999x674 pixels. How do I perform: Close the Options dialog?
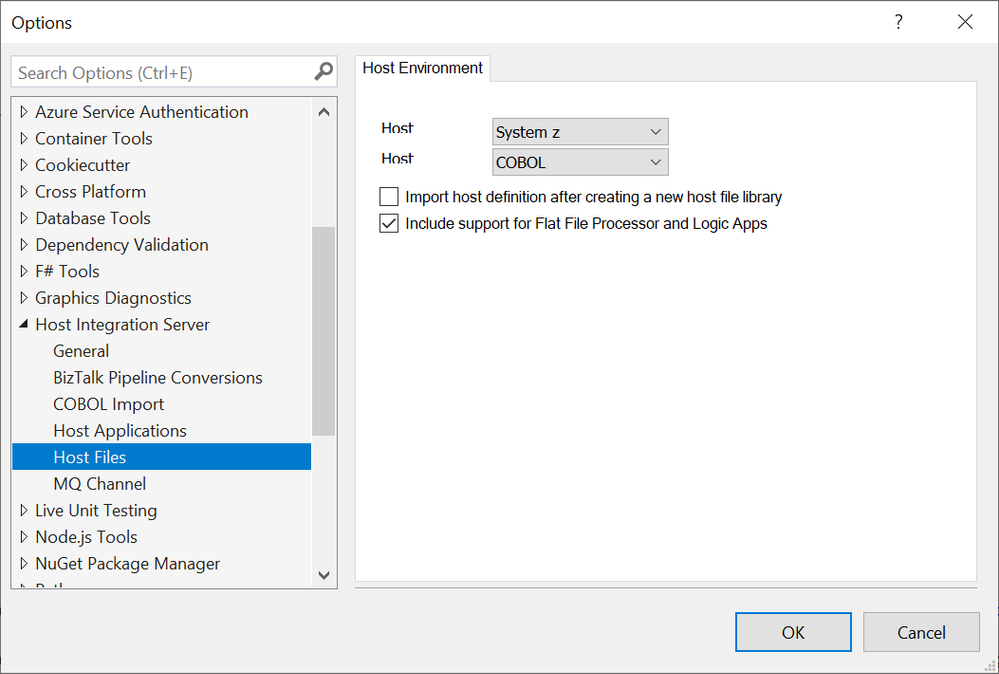(x=965, y=22)
